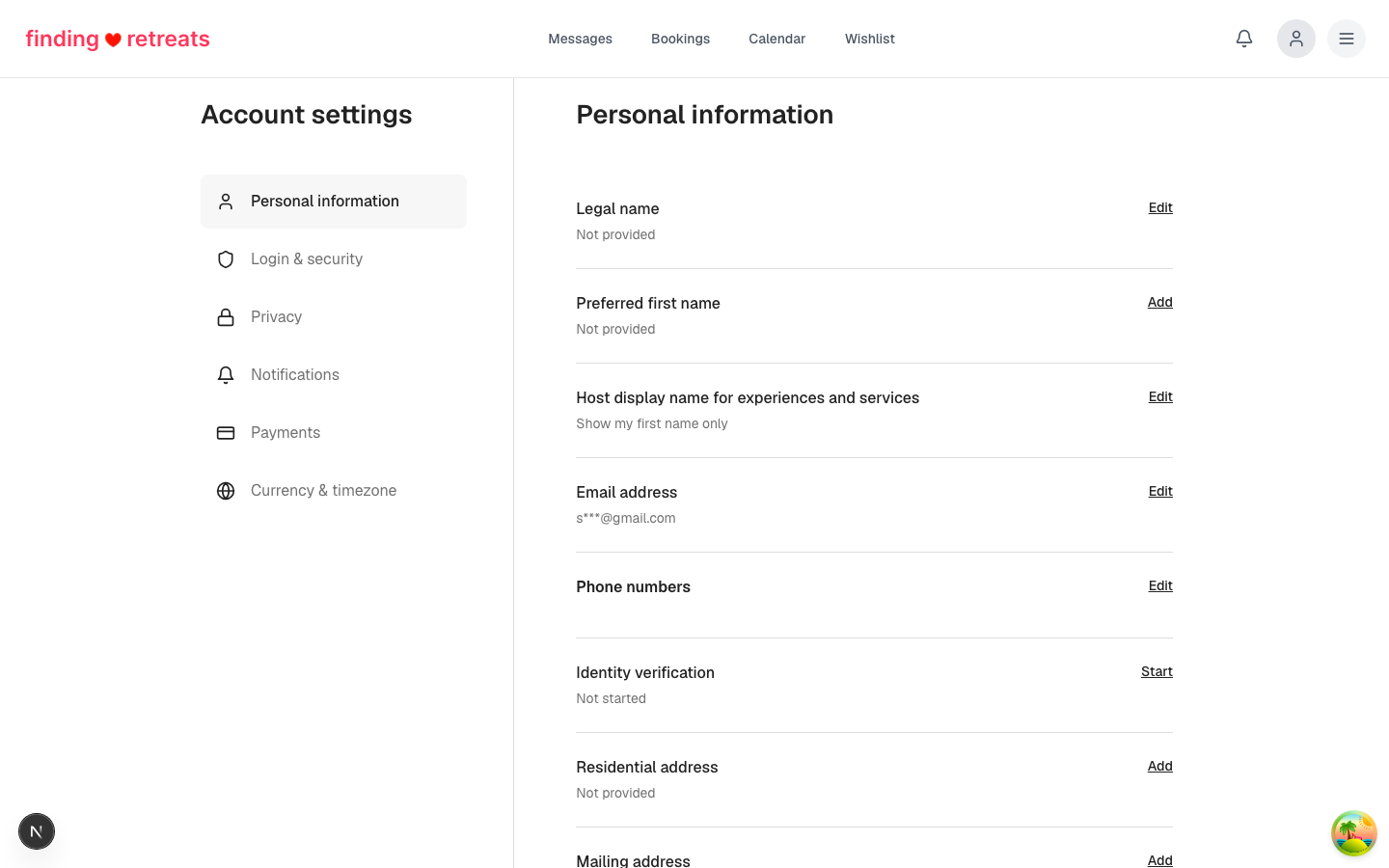Screen dimensions: 1389x868
Task: Switch to Currency & timezone settings
Action: click(334, 491)
